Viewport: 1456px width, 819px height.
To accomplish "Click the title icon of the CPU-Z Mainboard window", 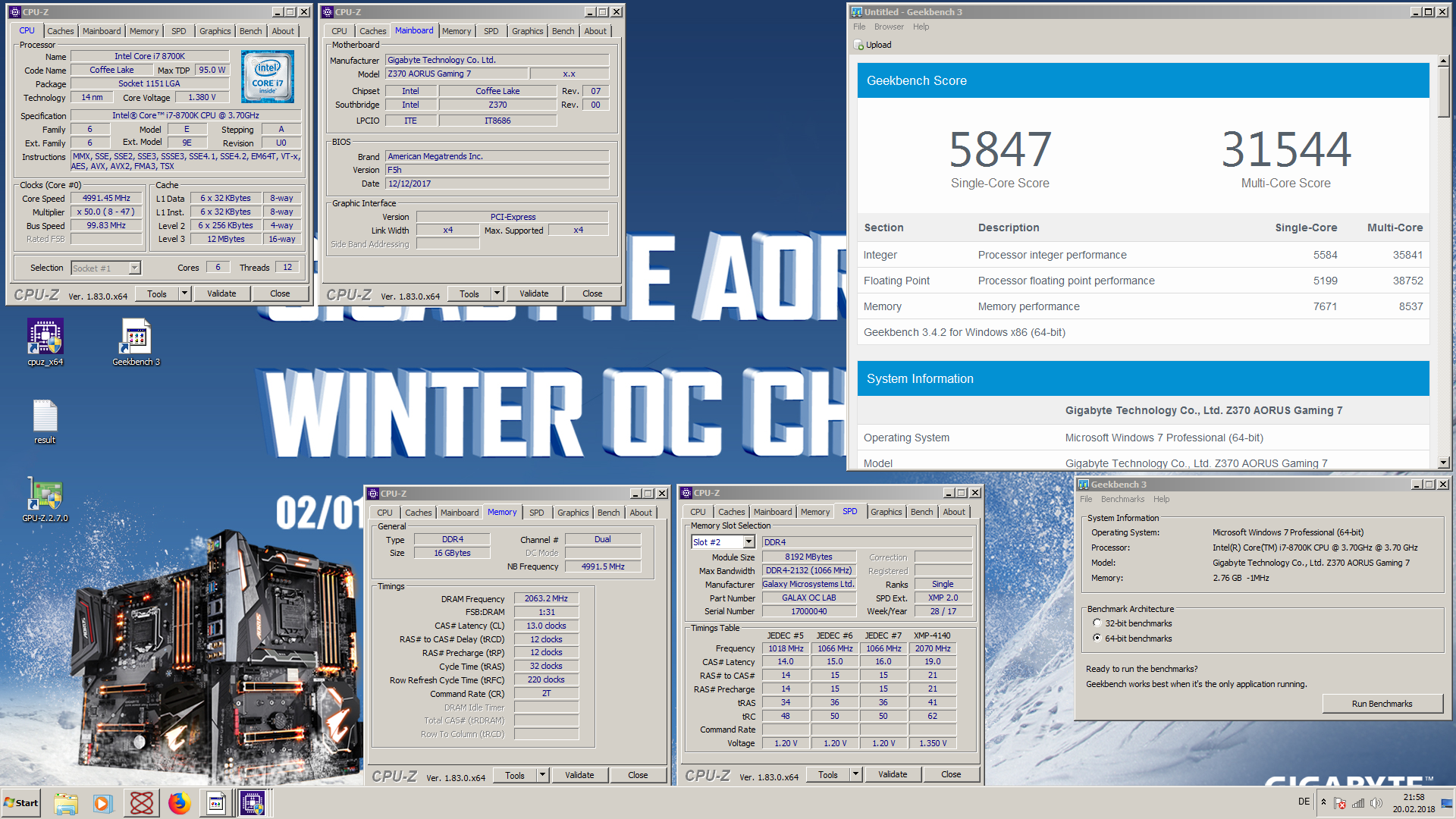I will click(328, 12).
